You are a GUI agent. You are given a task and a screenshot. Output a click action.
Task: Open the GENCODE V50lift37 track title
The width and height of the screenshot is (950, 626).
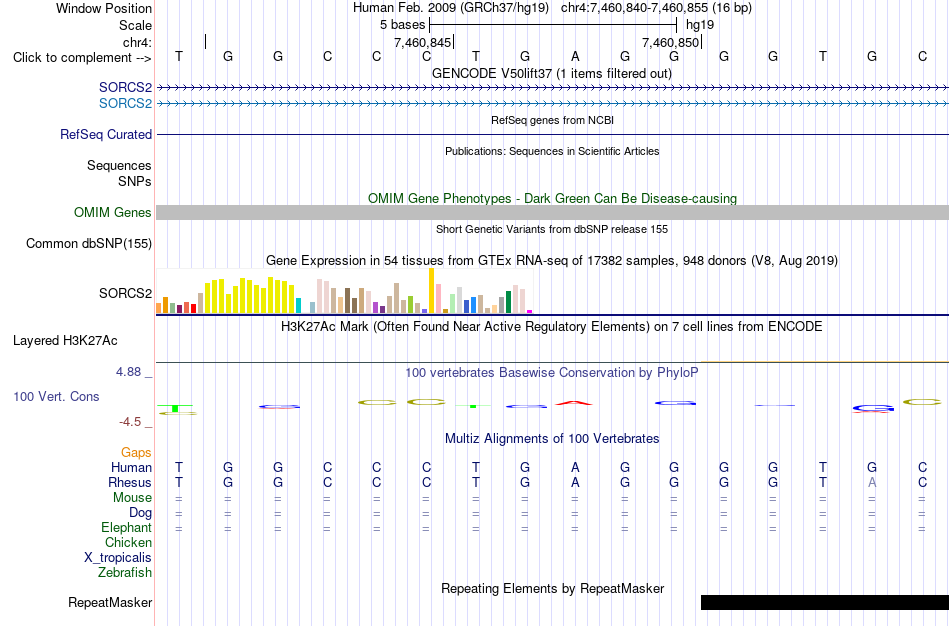coord(551,73)
